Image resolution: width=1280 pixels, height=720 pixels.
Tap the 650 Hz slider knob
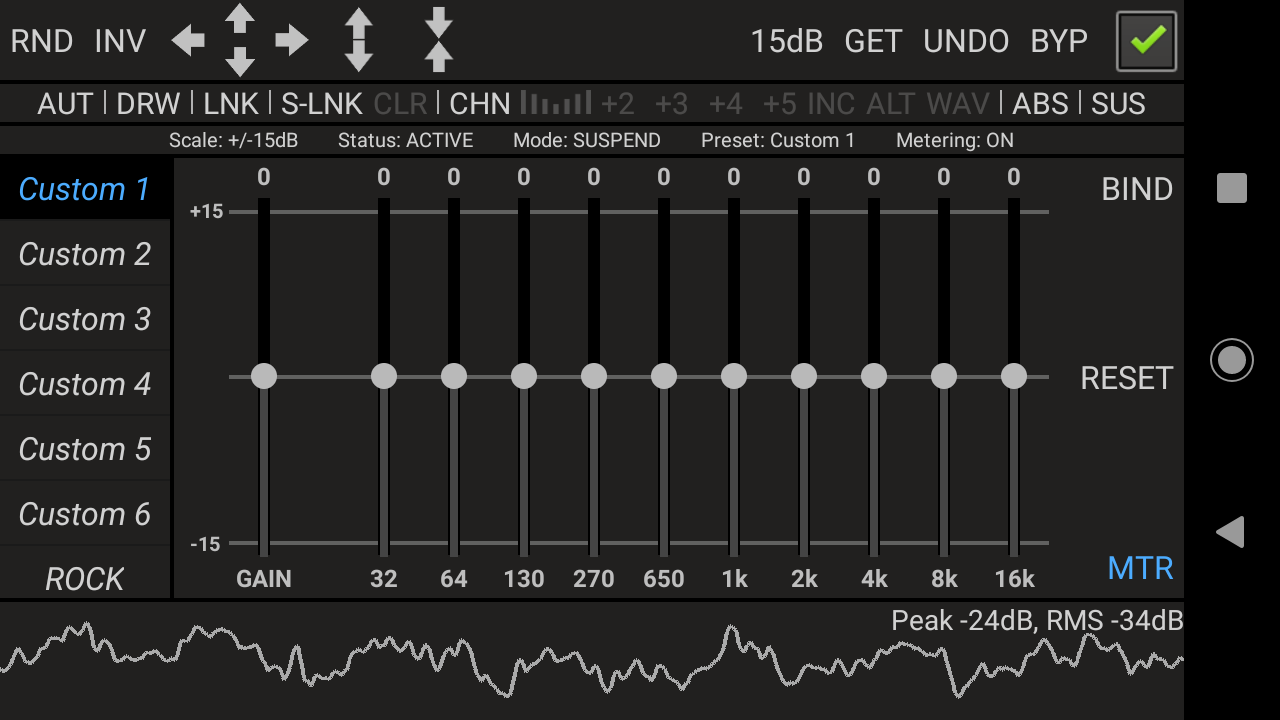664,376
